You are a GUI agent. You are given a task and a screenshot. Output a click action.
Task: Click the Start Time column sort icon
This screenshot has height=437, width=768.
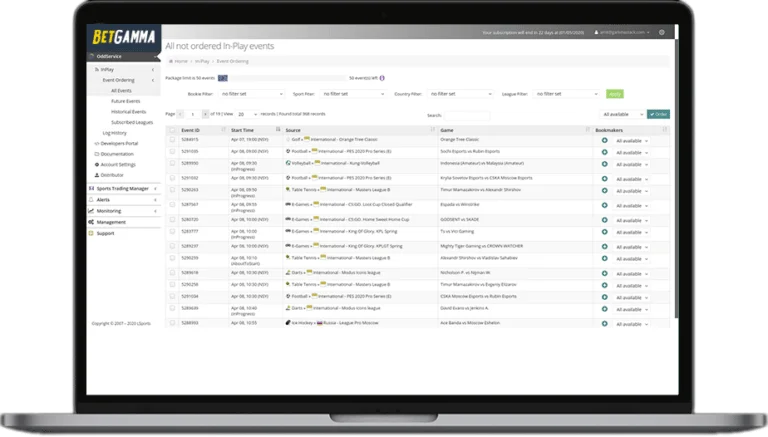pos(278,130)
